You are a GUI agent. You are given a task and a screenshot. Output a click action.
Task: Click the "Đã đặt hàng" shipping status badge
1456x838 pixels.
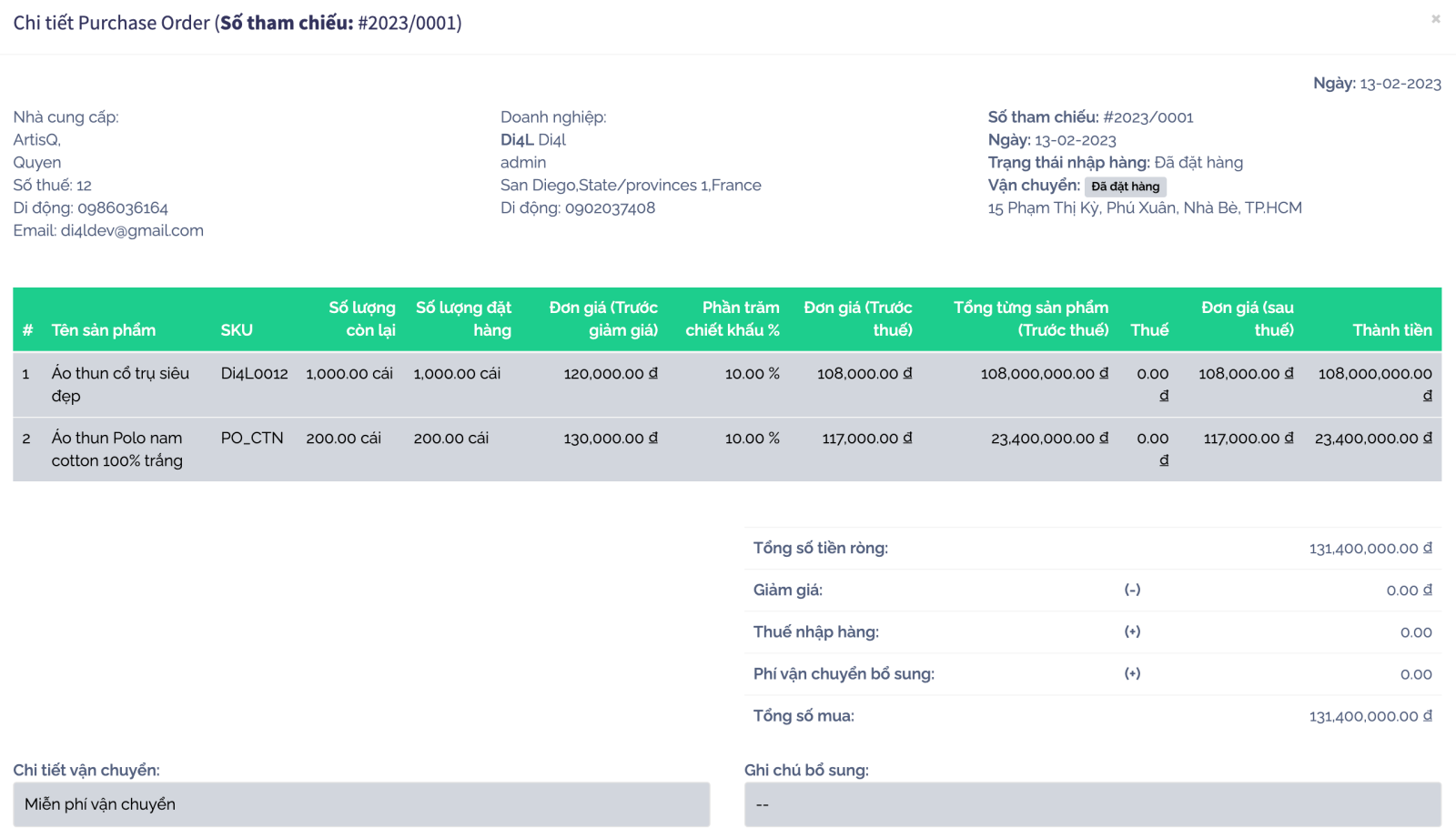[x=1125, y=187]
